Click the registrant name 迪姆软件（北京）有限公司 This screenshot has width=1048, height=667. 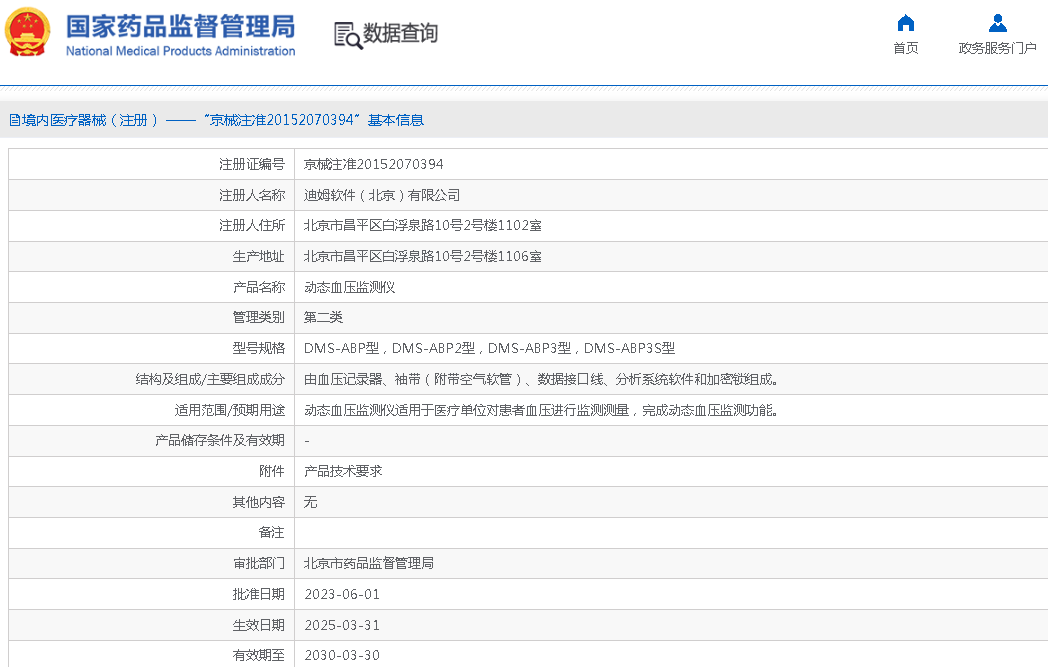coord(382,195)
